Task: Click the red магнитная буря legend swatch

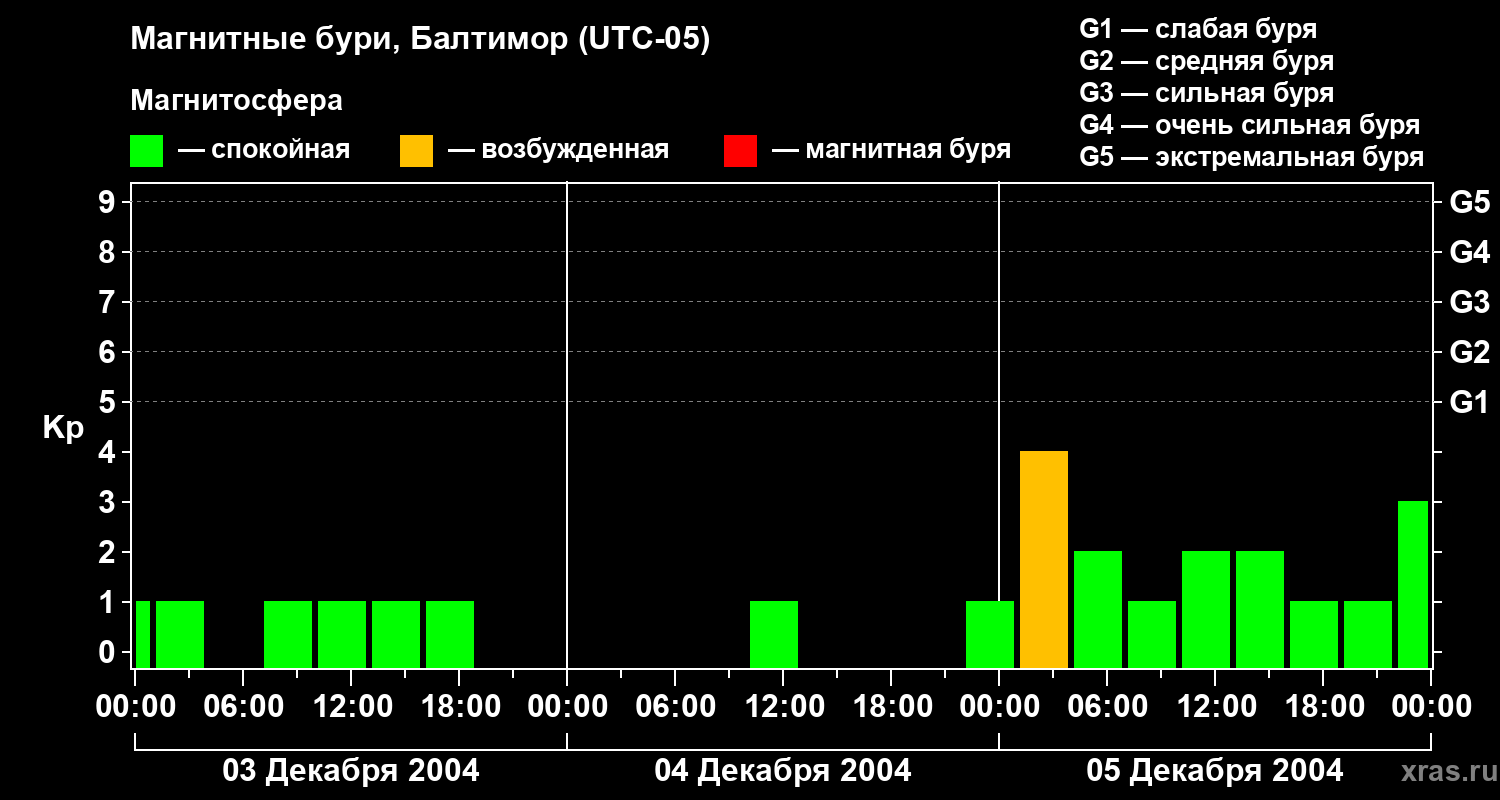Action: (x=740, y=151)
